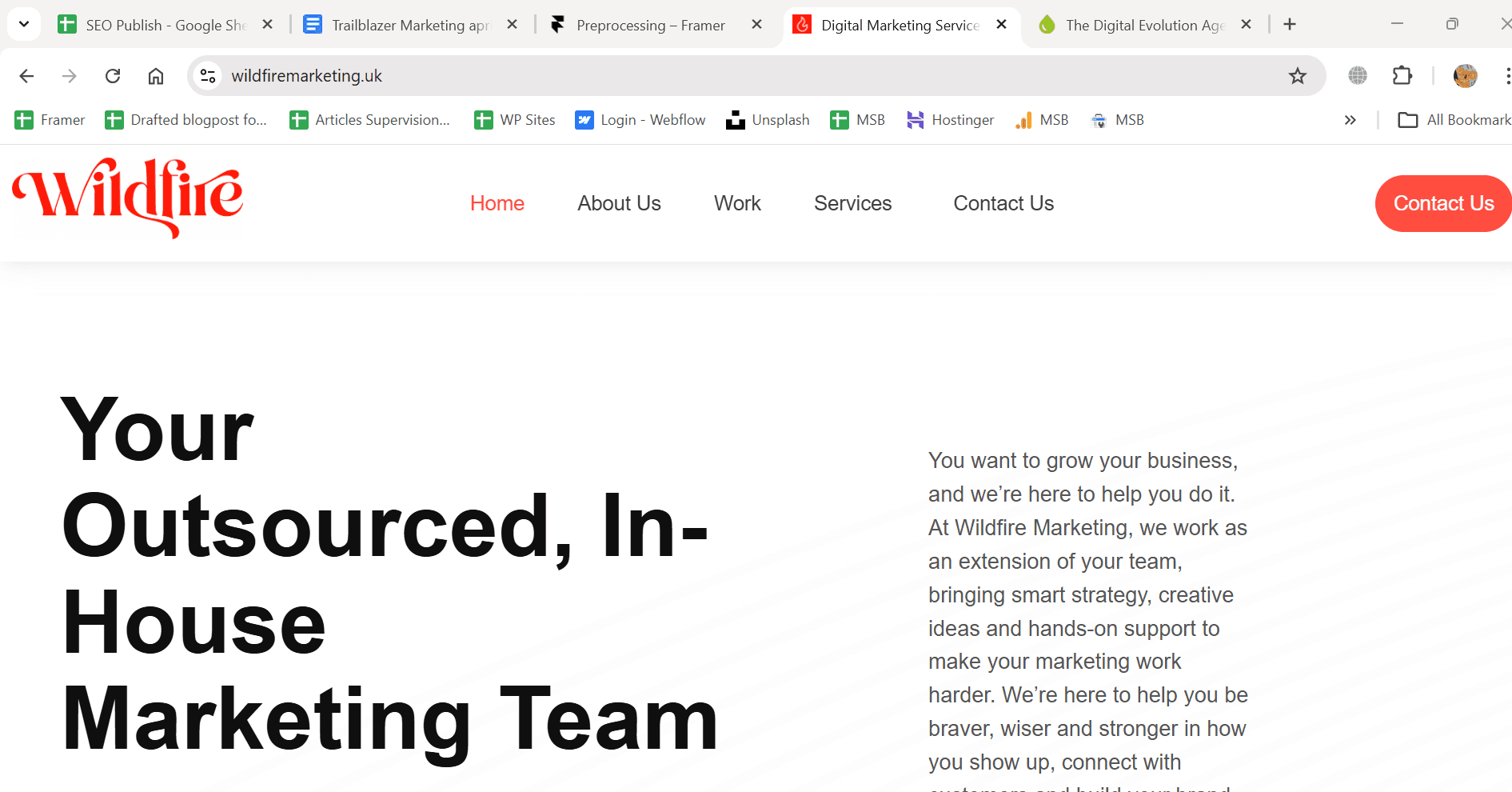Click inside the address bar
This screenshot has width=1512, height=792.
[x=560, y=75]
